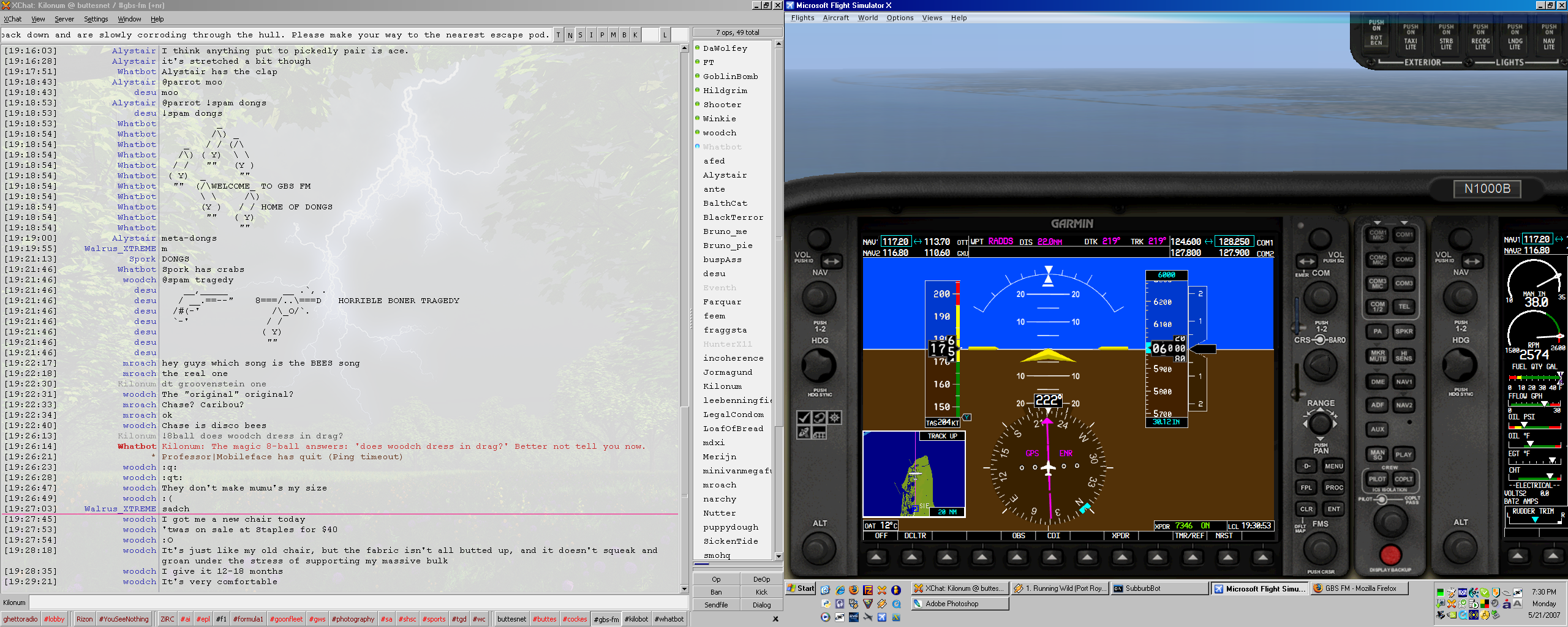
Task: Click the softkey arrow below the CDI label
Action: click(1052, 557)
